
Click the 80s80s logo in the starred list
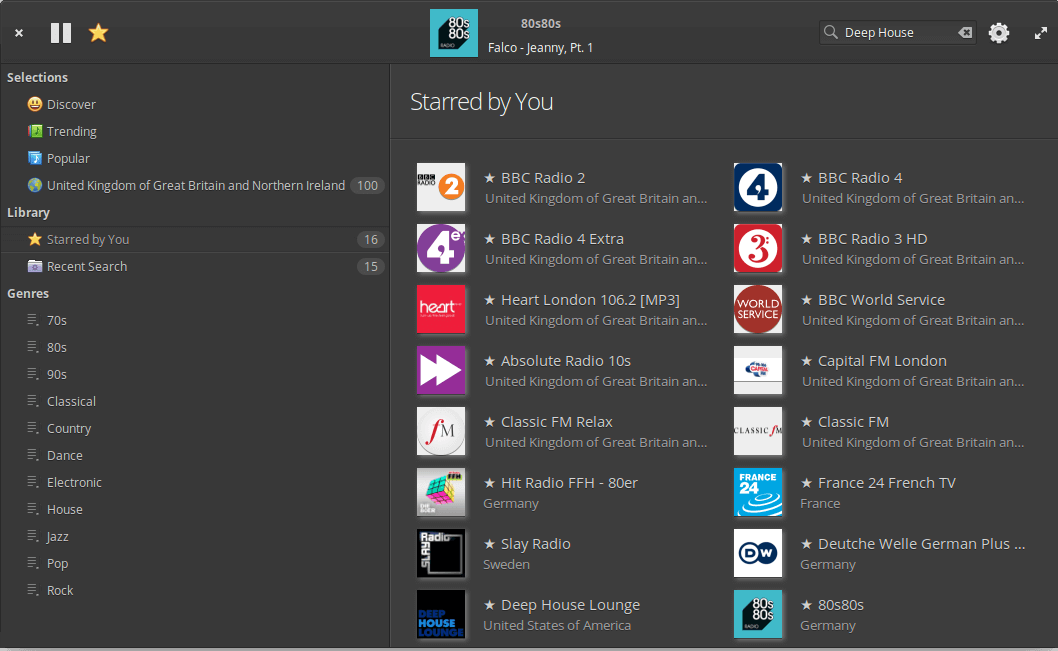point(758,615)
